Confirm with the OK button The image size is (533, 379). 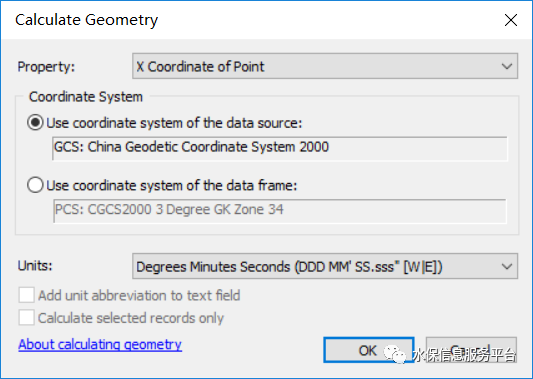(x=368, y=350)
